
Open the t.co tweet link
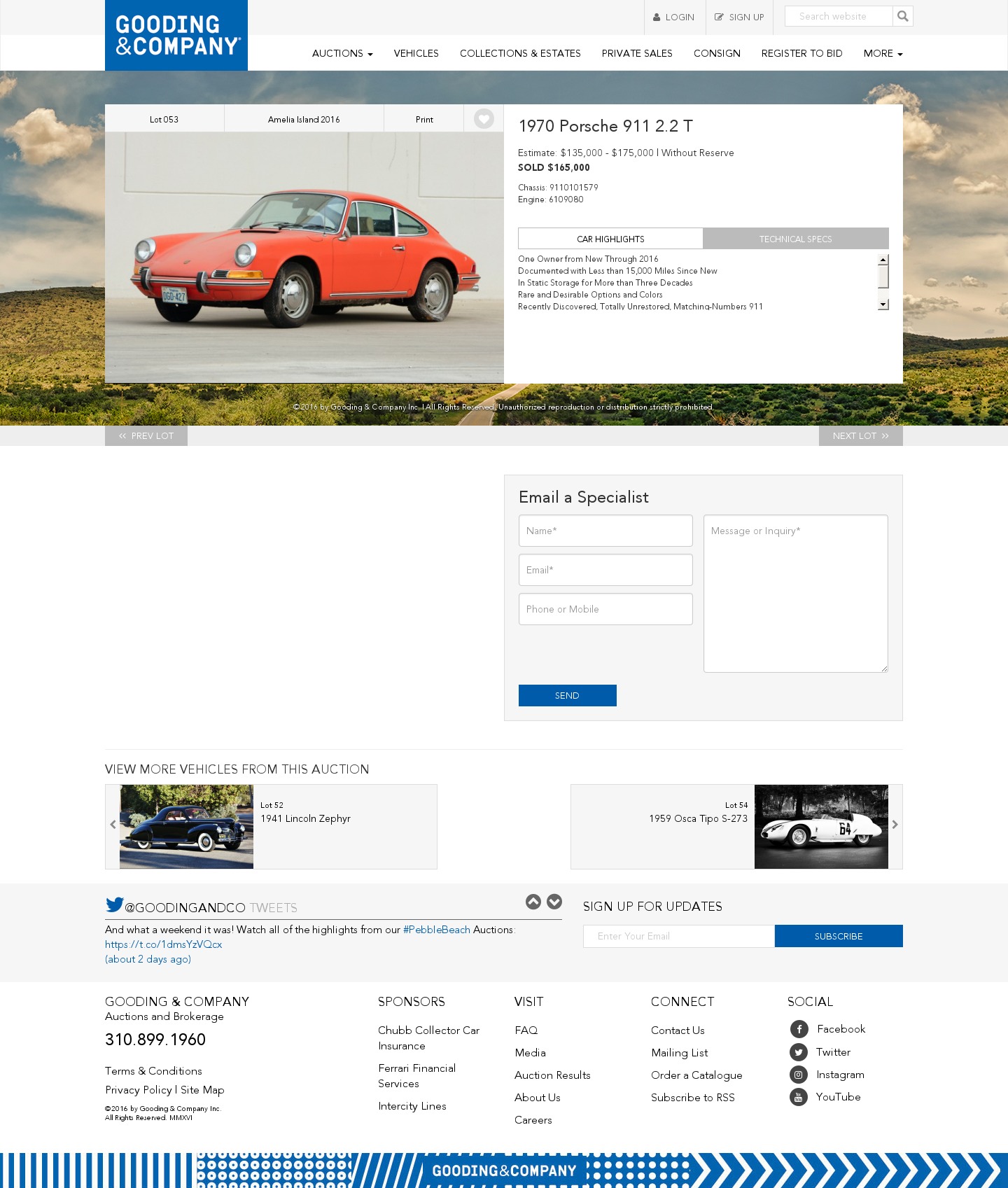(x=164, y=944)
